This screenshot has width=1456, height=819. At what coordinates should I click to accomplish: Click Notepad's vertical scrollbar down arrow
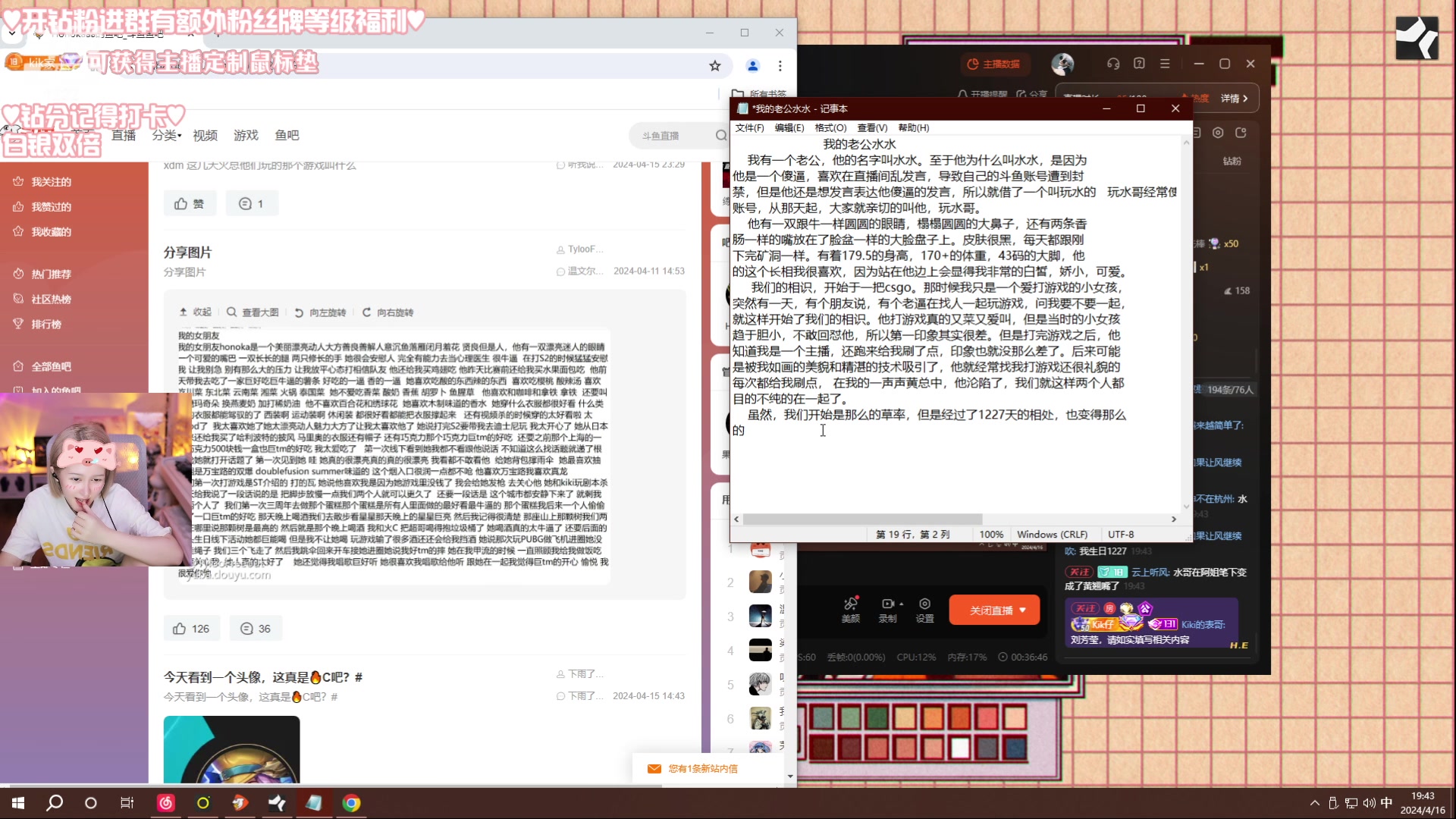1186,506
